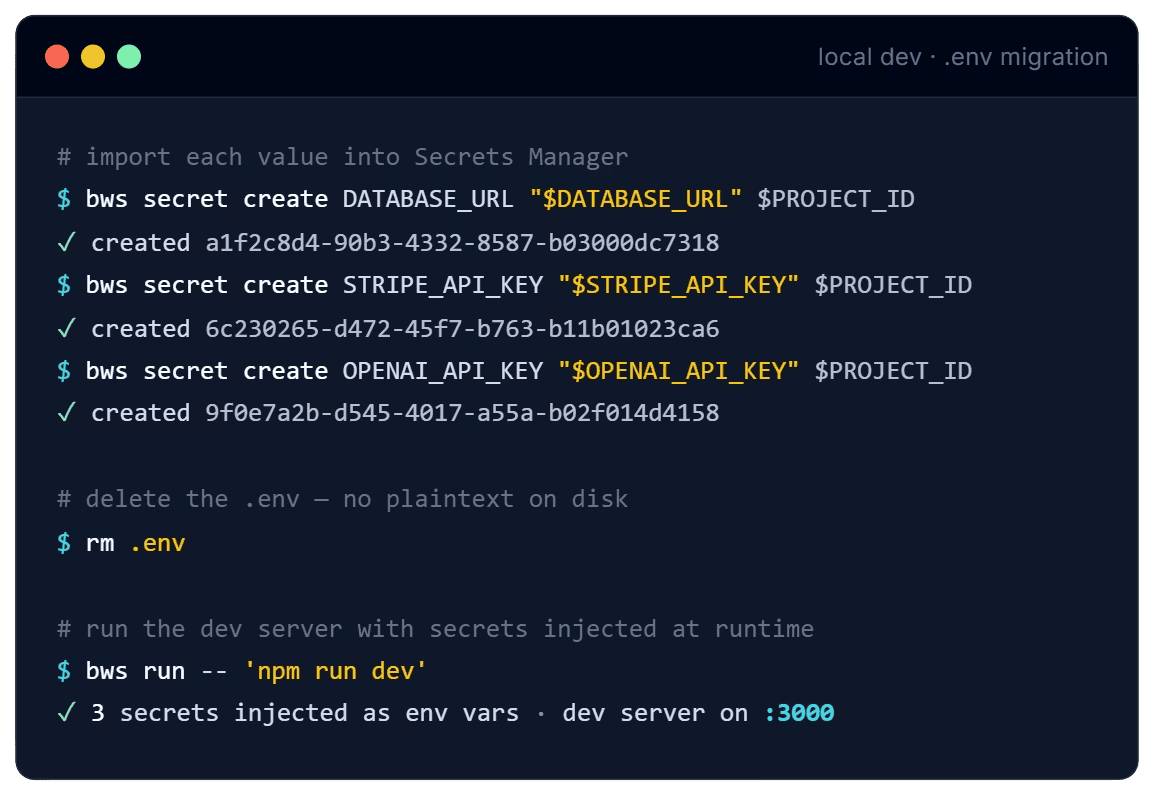The image size is (1151, 795).
Task: Click the green maximize dot
Action: (x=129, y=57)
